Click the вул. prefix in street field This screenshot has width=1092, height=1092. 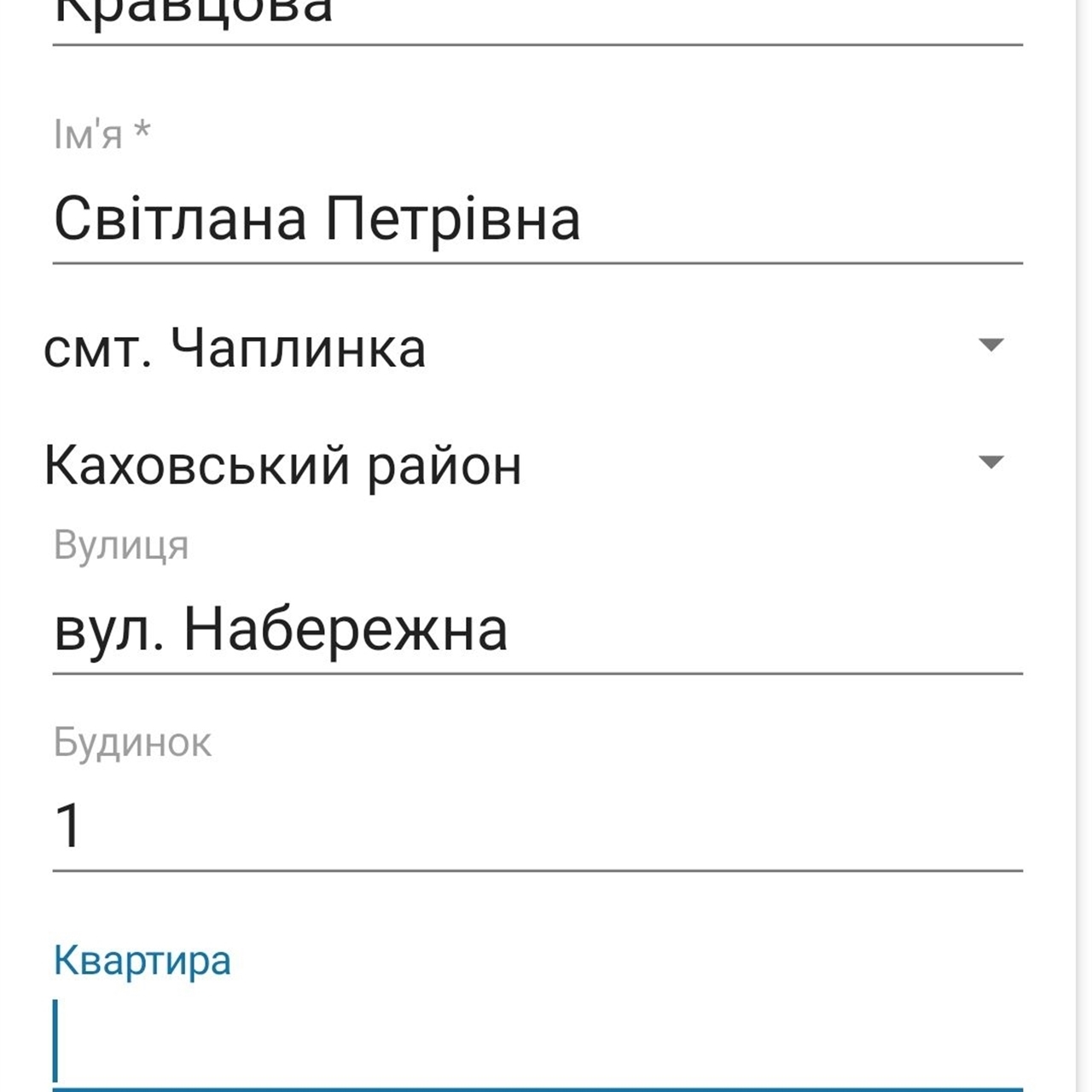[108, 631]
